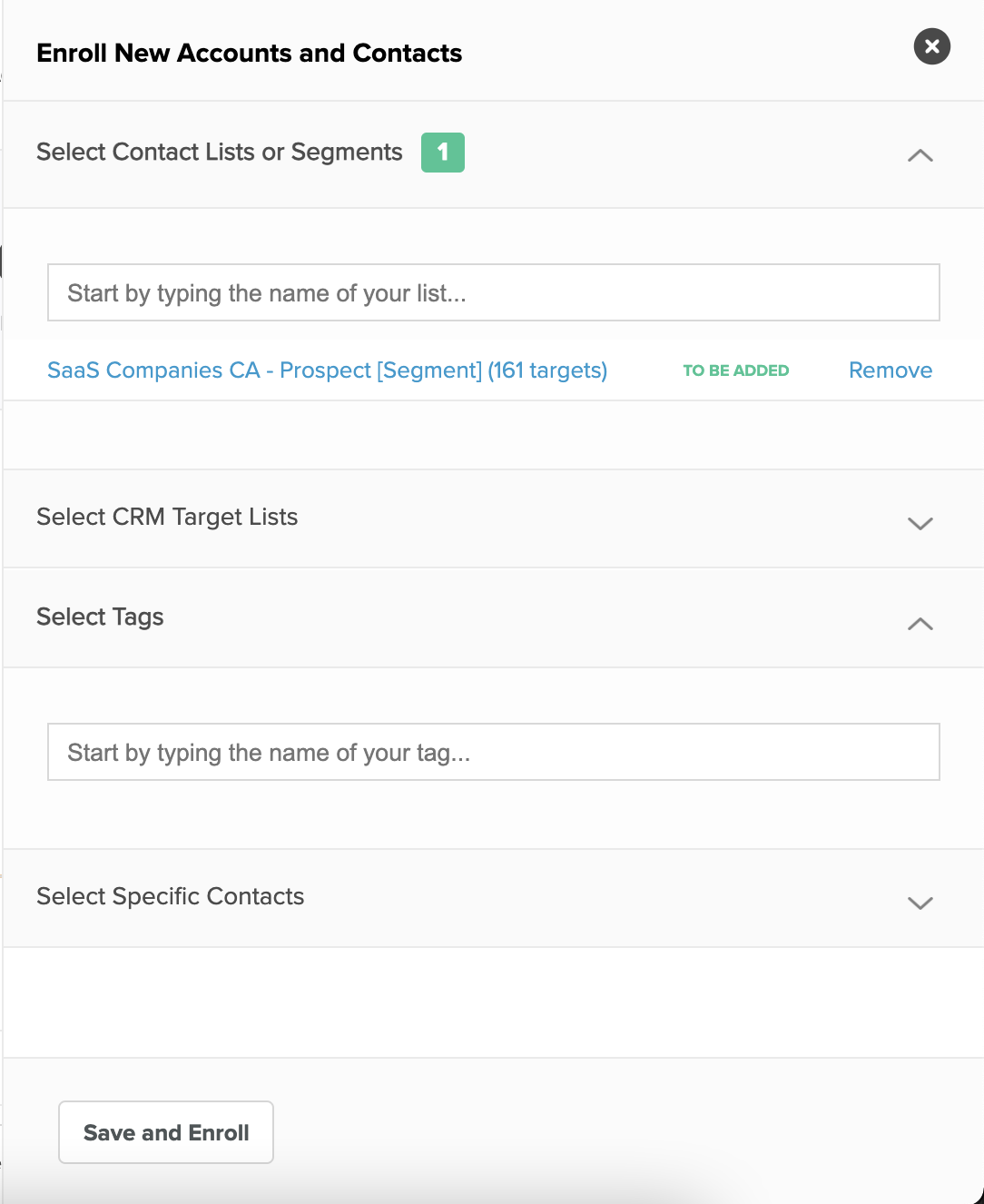The width and height of the screenshot is (984, 1204).
Task: Click the Save and Enroll button
Action: 166,1132
